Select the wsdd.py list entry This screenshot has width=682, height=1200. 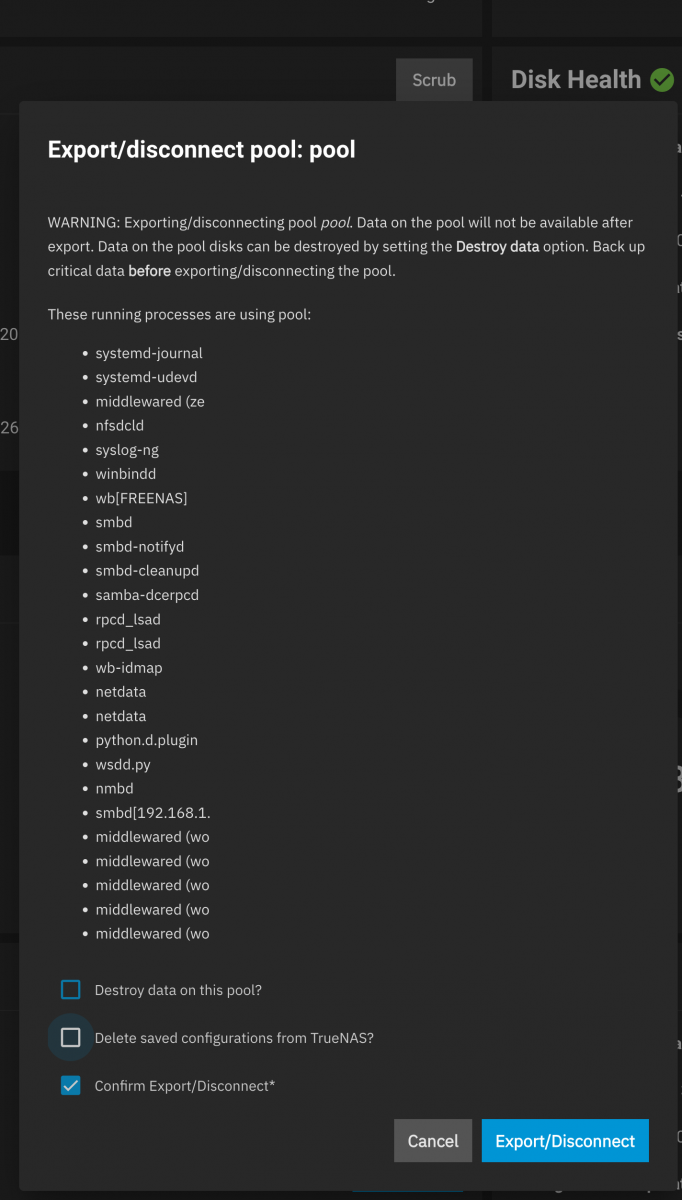tap(123, 764)
